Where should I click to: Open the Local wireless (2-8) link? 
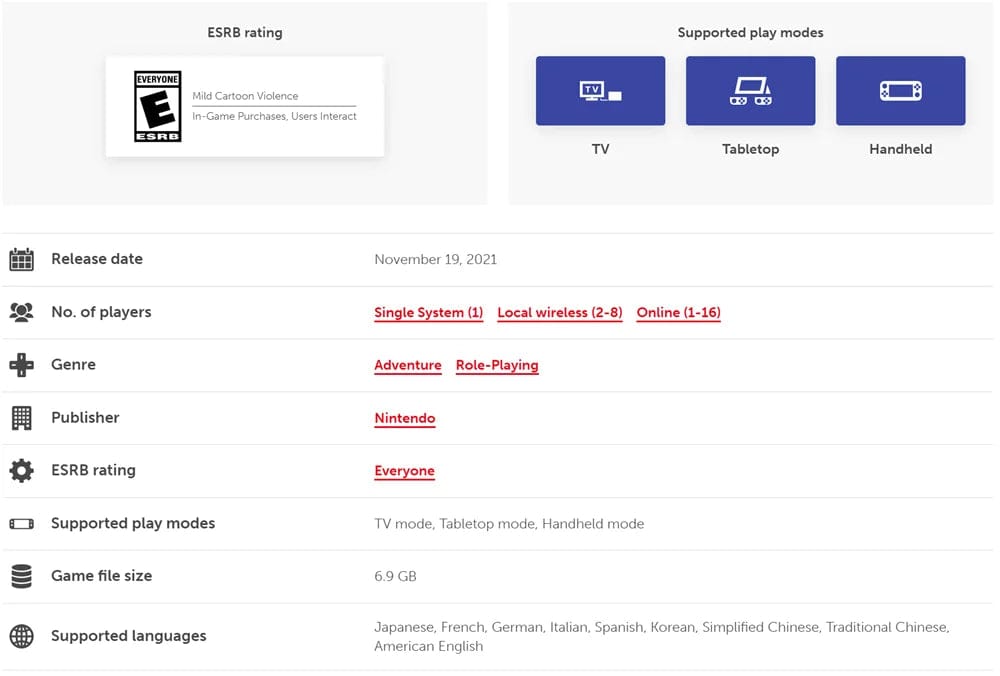[x=559, y=313]
